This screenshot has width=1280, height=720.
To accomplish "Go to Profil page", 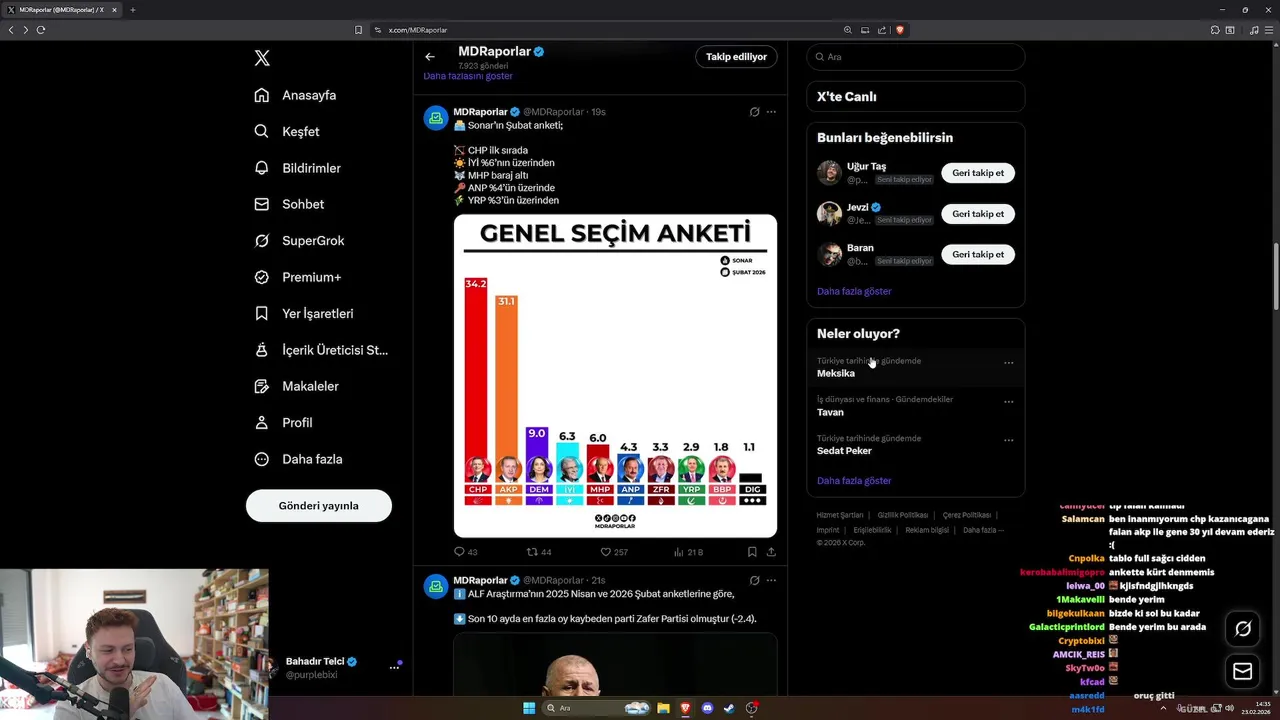I will (283, 423).
